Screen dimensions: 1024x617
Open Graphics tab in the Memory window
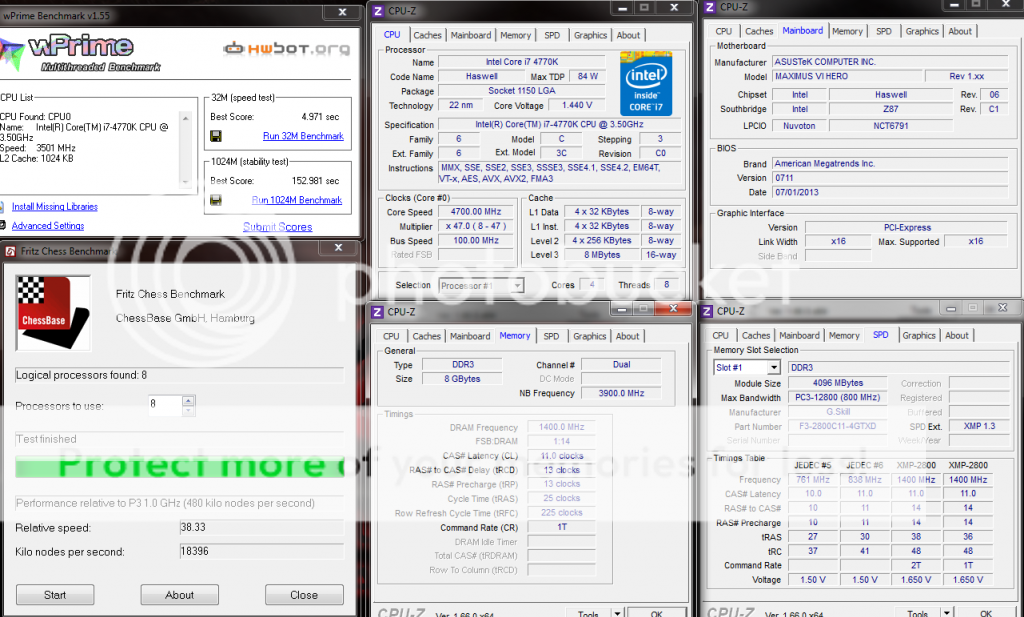[x=589, y=336]
